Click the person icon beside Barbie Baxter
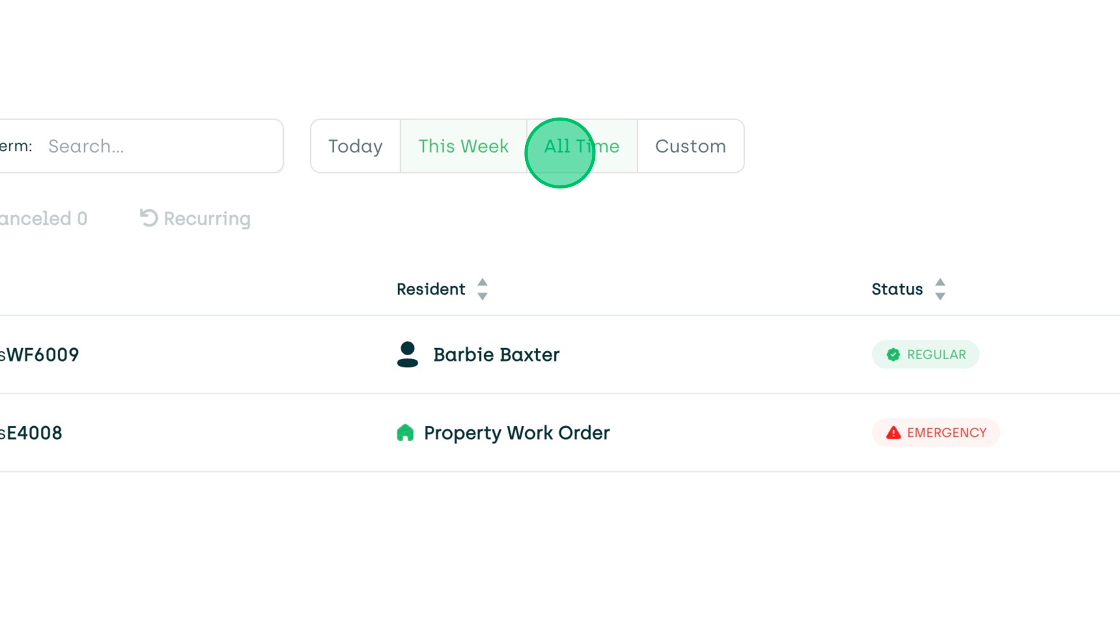The width and height of the screenshot is (1120, 626). coord(407,354)
